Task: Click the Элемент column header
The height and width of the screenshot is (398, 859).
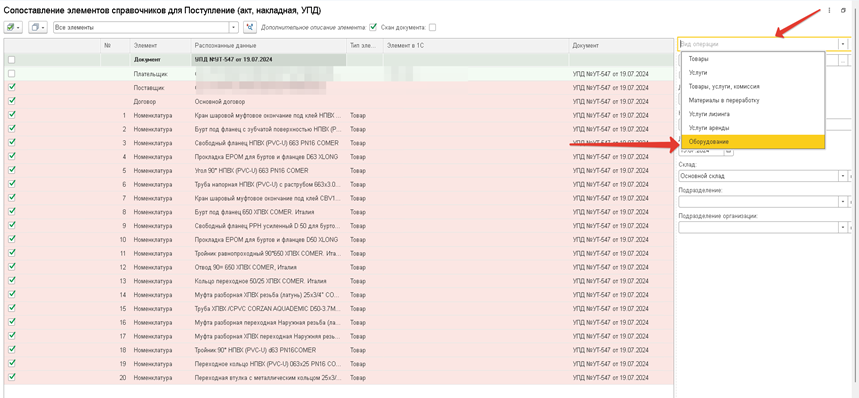Action: [x=160, y=45]
